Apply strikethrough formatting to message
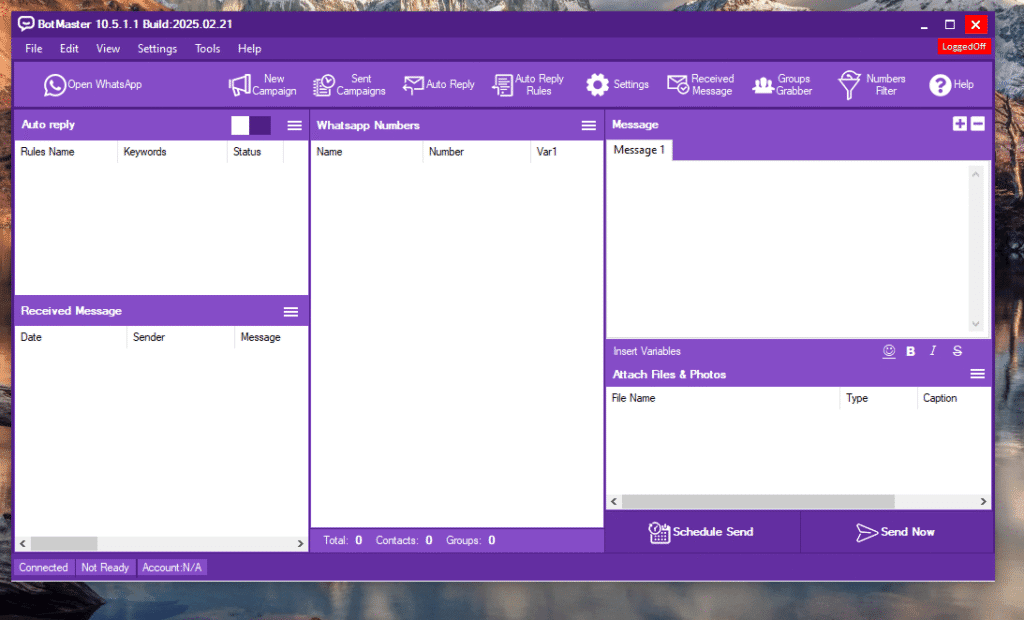 pos(957,351)
